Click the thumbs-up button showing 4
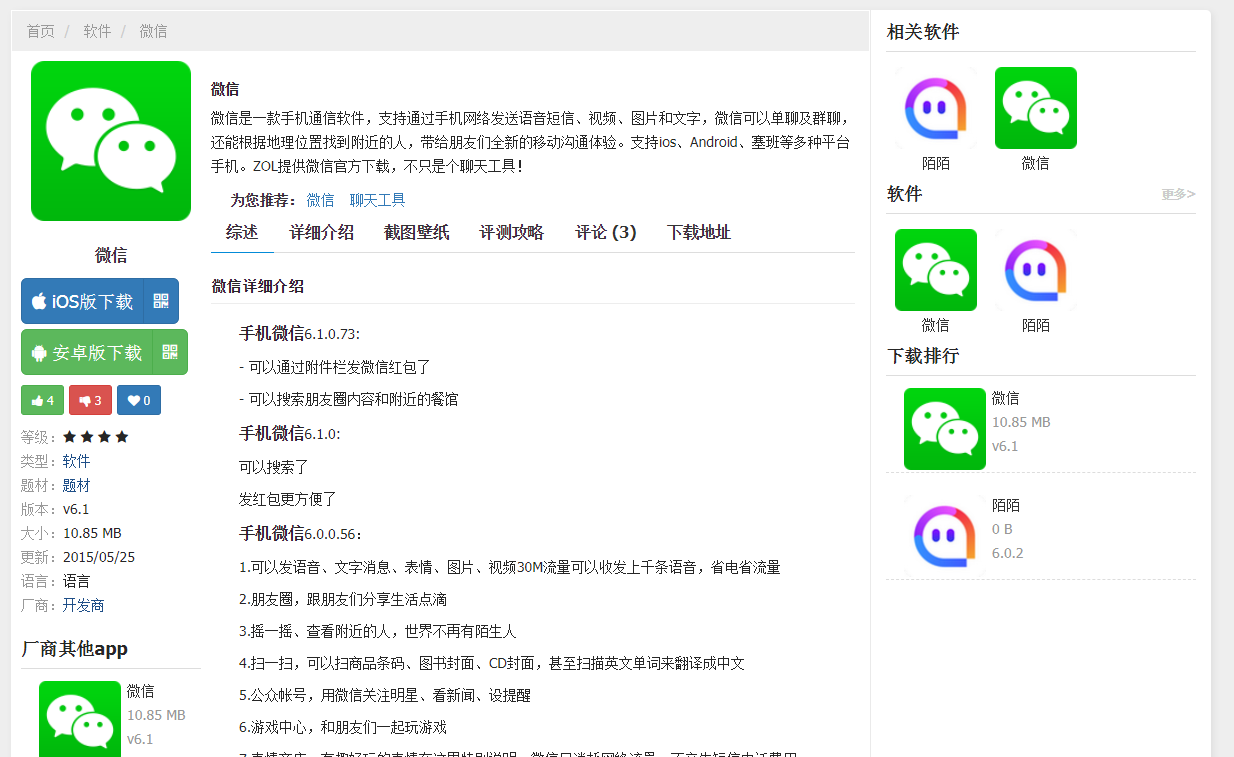1234x757 pixels. [x=43, y=400]
